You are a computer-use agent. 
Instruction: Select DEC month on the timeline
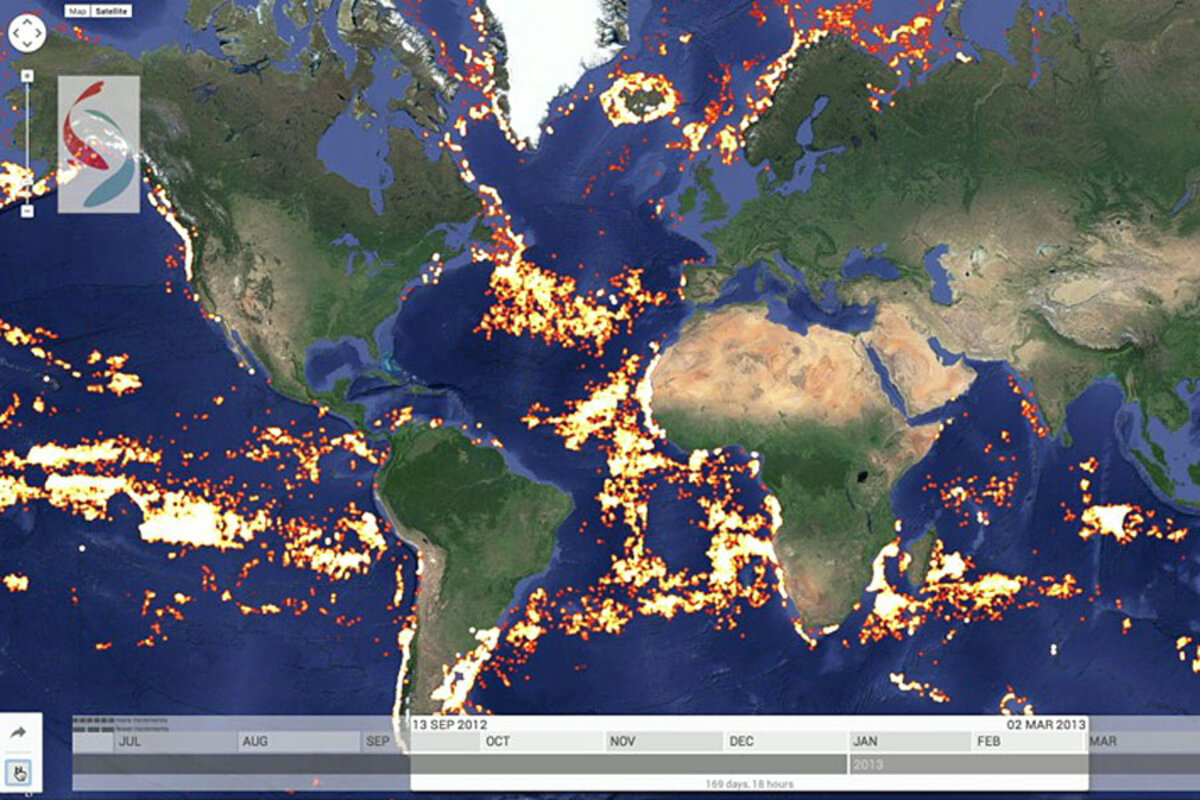pyautogui.click(x=742, y=742)
